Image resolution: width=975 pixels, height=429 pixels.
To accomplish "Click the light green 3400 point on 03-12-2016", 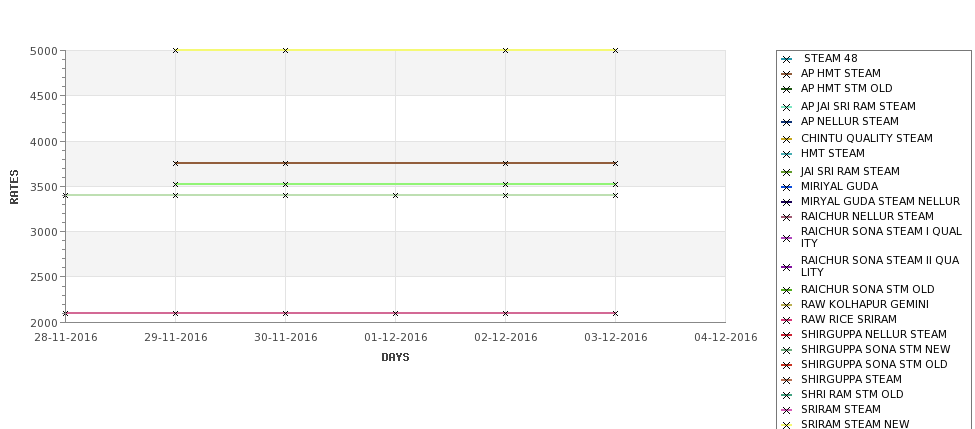I will tap(616, 196).
